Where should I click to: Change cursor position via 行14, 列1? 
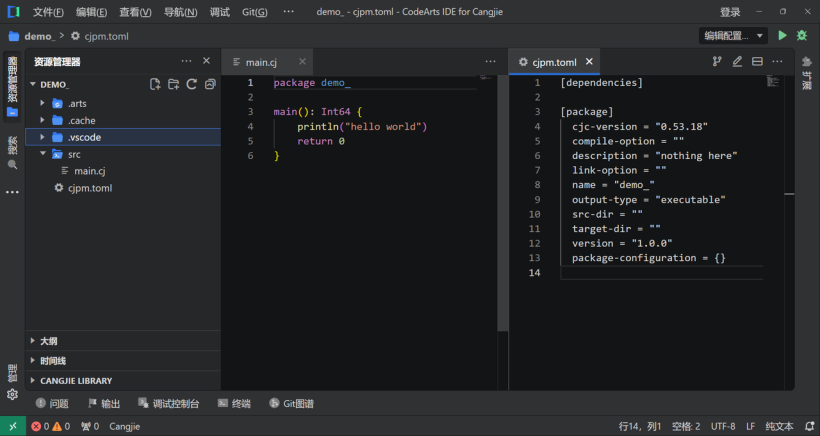pyautogui.click(x=640, y=426)
